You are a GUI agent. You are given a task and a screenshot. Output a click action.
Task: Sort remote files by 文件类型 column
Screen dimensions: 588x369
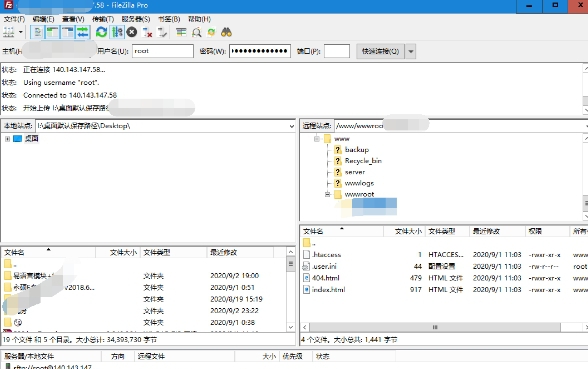coord(447,231)
